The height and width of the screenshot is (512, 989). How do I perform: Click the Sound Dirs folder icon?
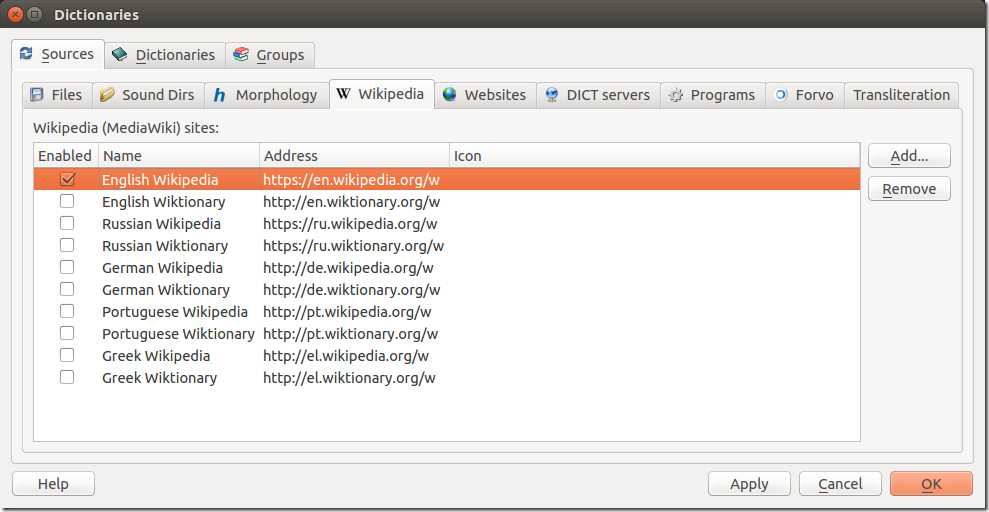(107, 95)
